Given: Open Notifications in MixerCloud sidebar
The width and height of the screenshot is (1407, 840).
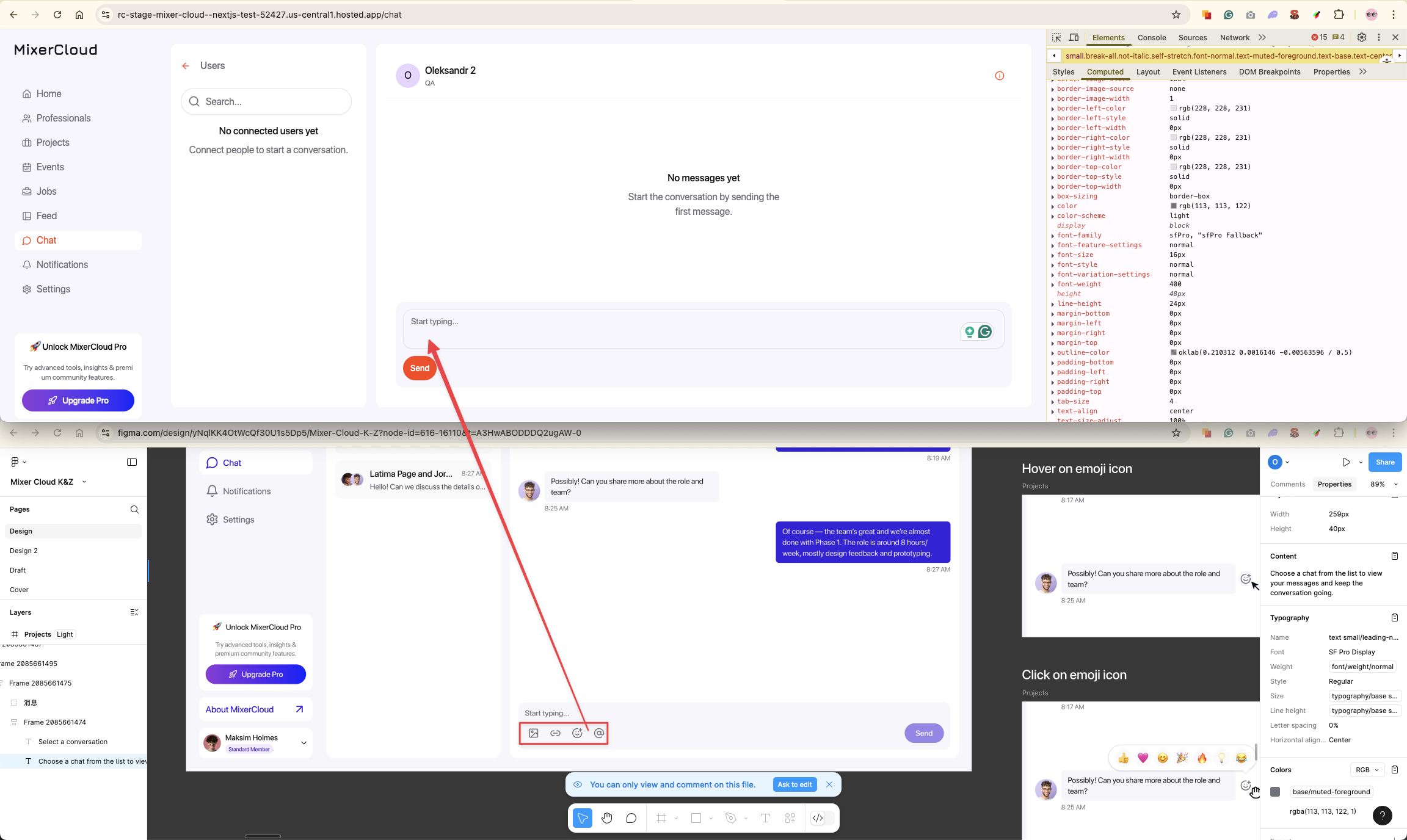Looking at the screenshot, I should (62, 264).
